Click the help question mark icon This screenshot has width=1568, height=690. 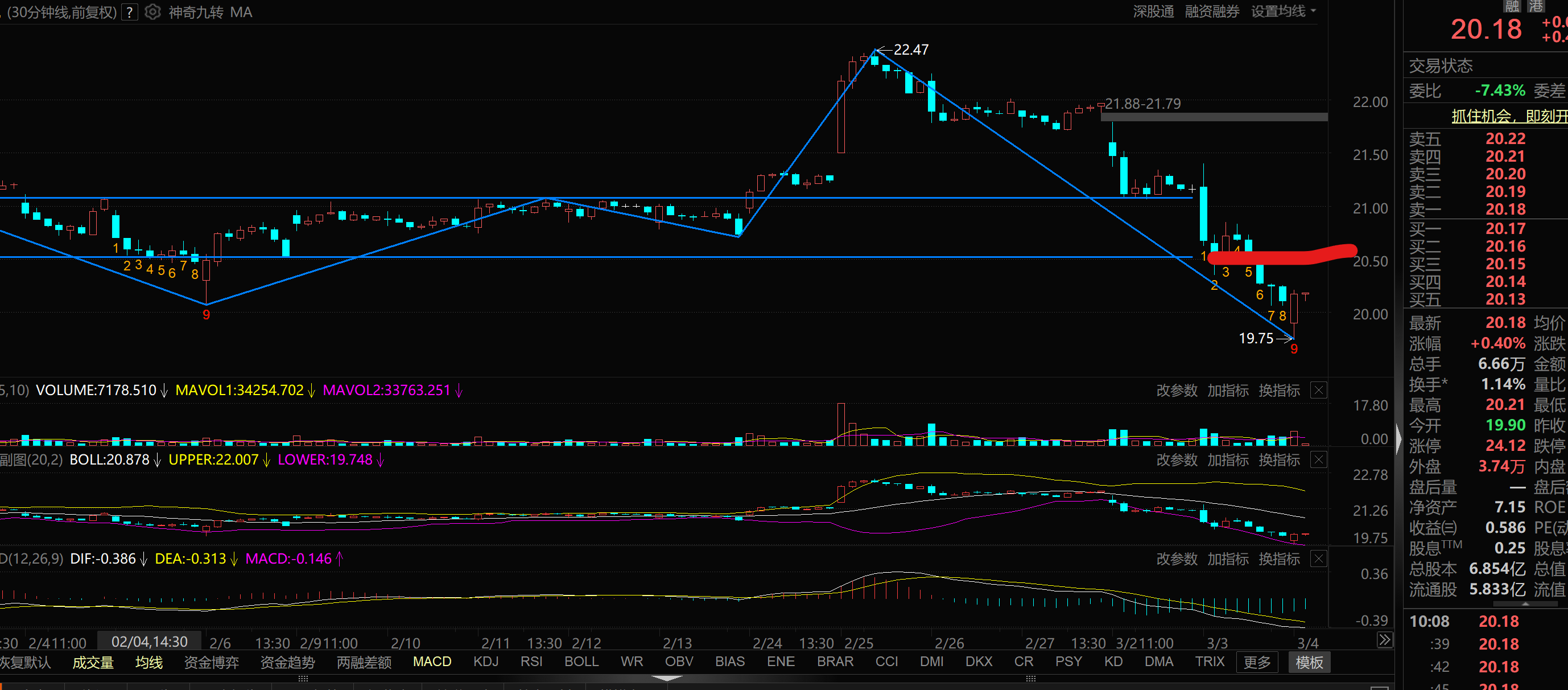coord(129,12)
